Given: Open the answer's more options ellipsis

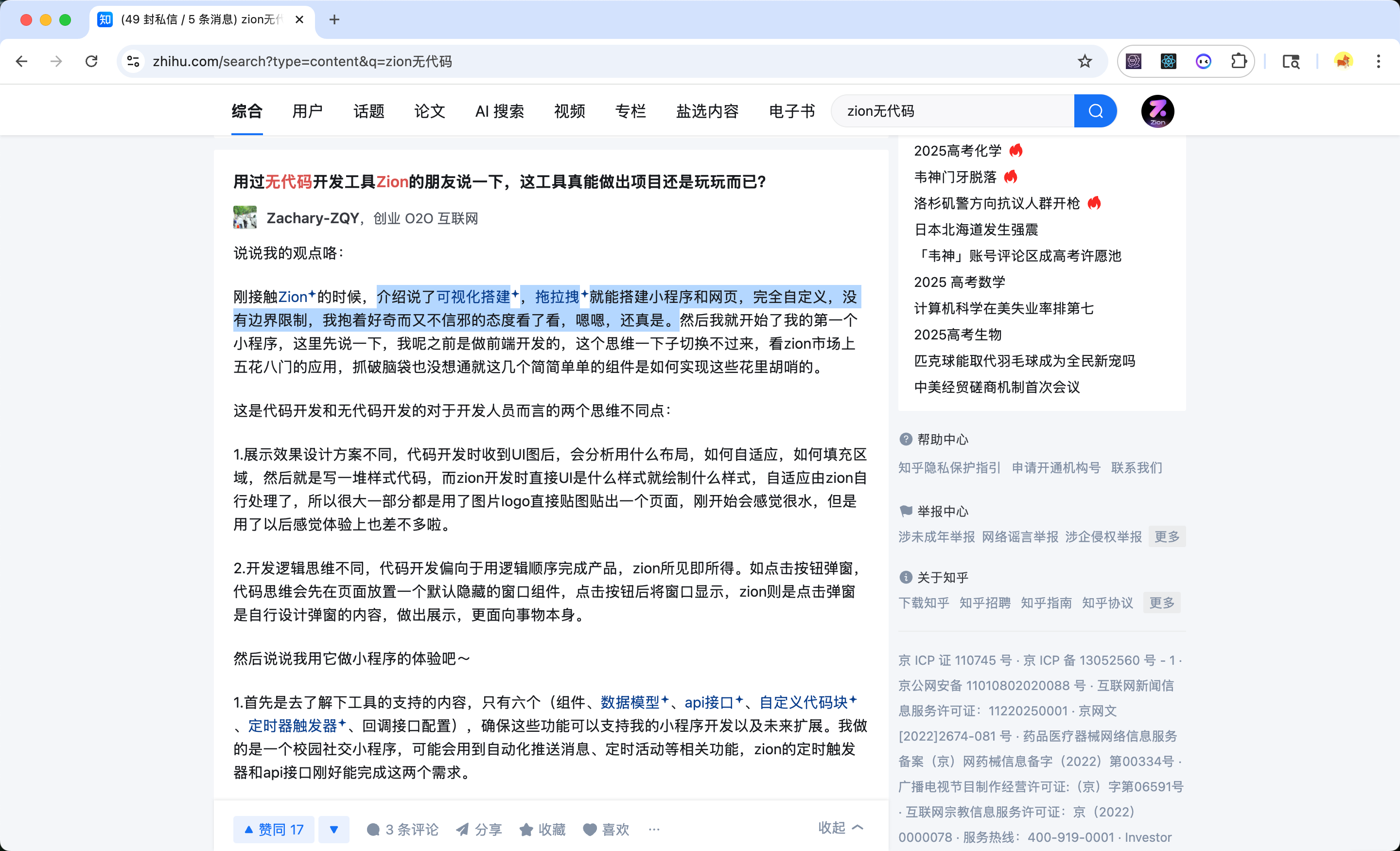Looking at the screenshot, I should click(x=654, y=830).
